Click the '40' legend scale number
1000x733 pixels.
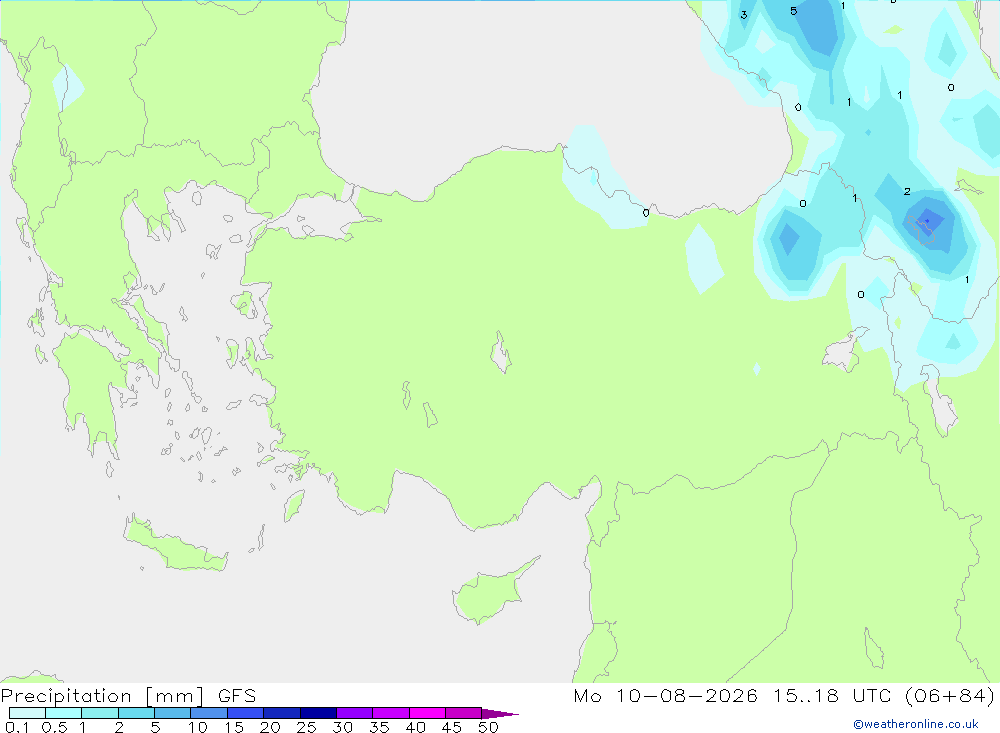click(x=416, y=727)
